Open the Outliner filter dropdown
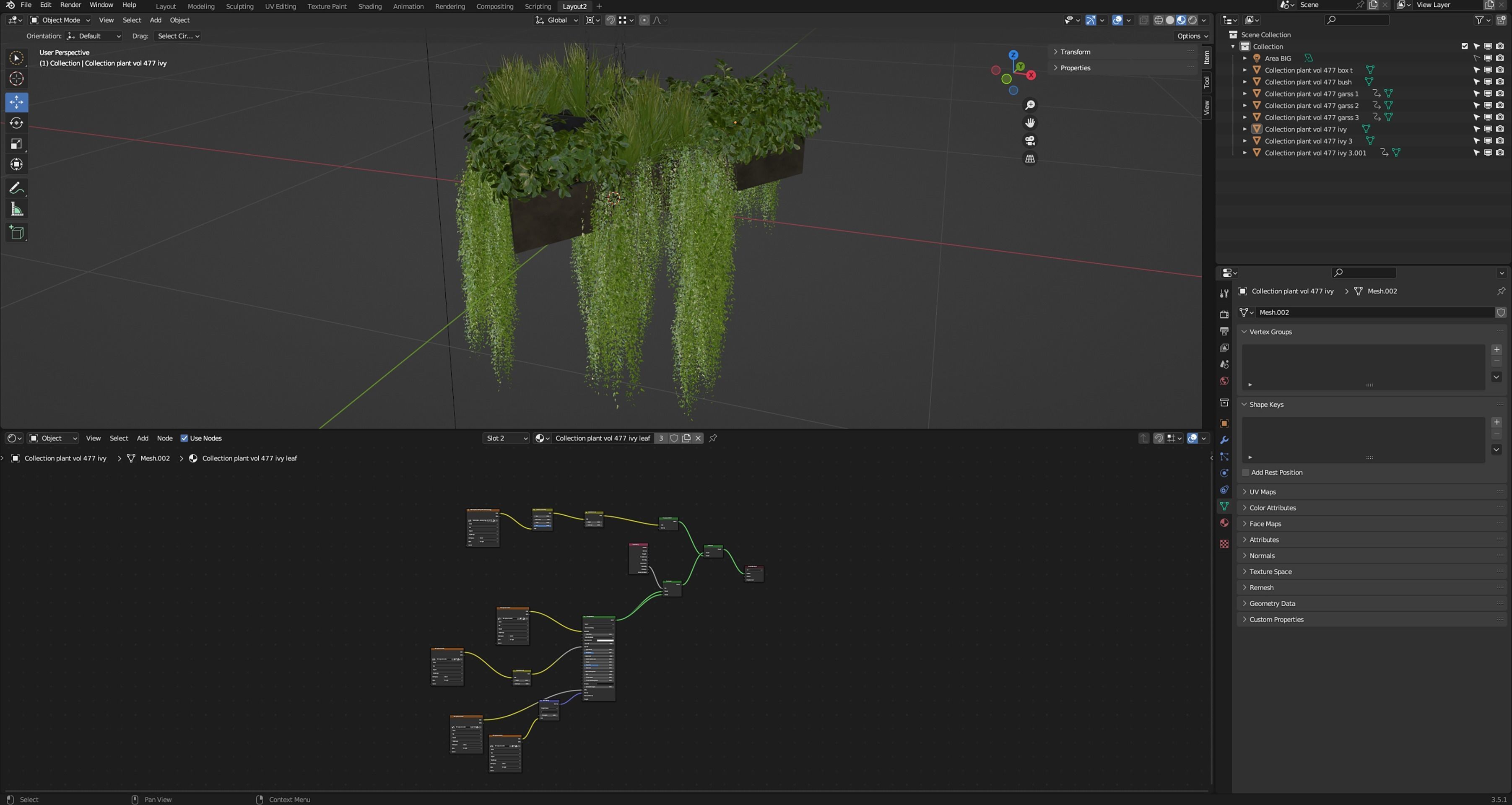The width and height of the screenshot is (1512, 805). pyautogui.click(x=1483, y=20)
